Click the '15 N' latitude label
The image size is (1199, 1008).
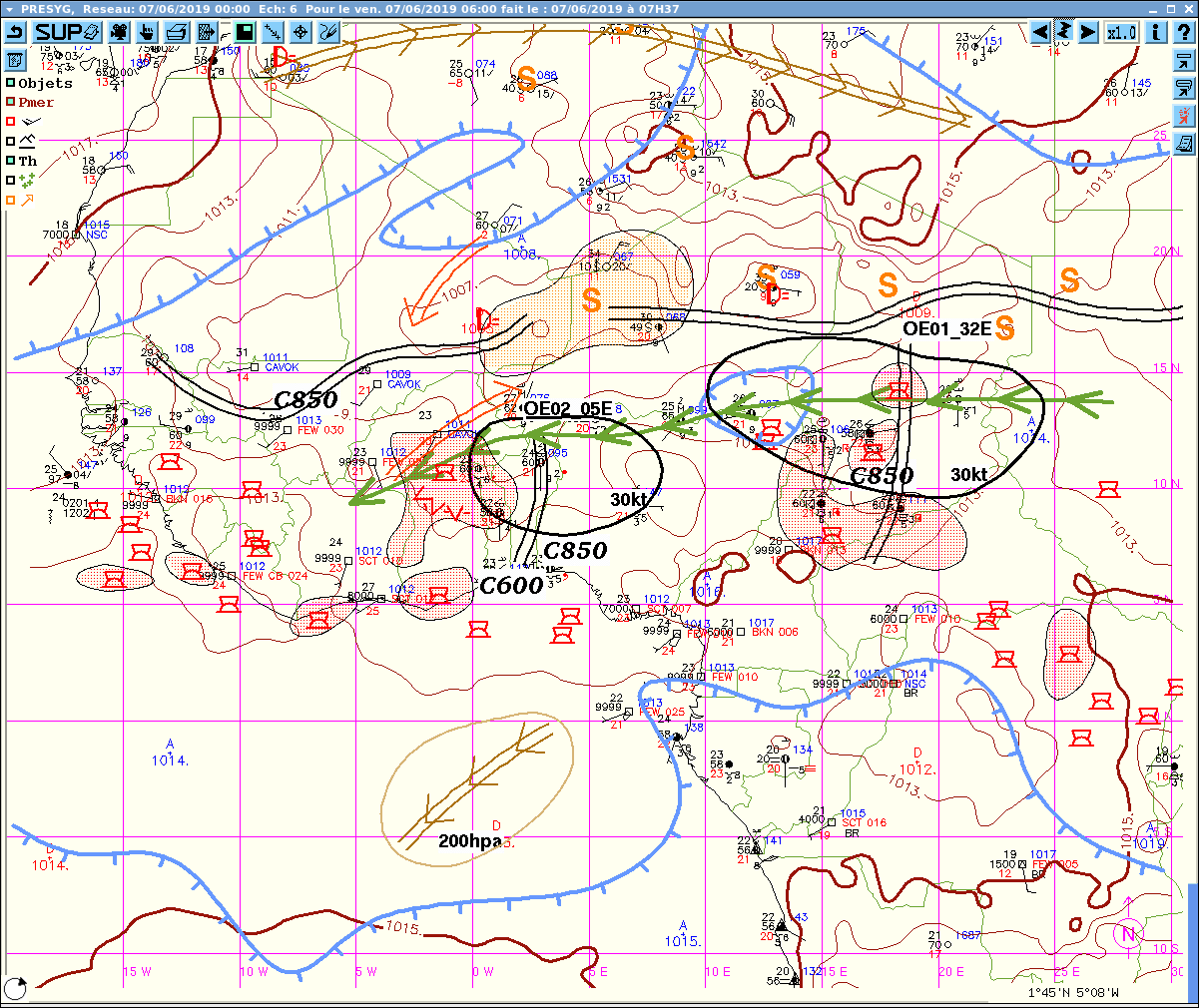click(x=1167, y=367)
